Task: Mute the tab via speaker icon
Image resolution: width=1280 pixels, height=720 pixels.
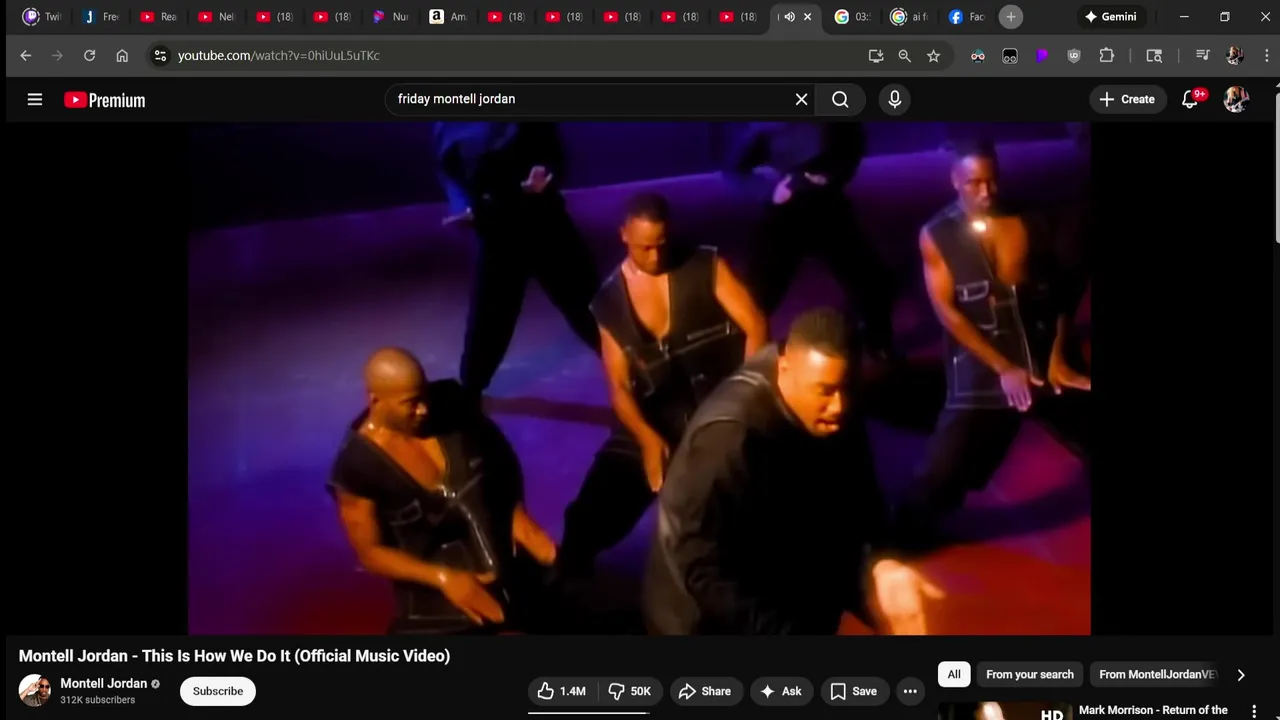Action: pos(789,17)
